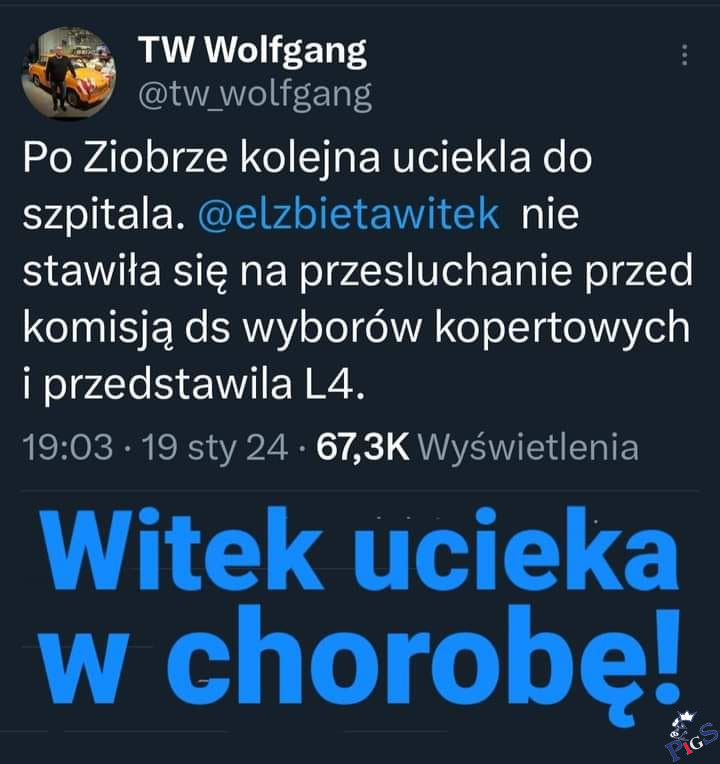720x764 pixels.
Task: Click the PiGS watermark logo
Action: (691, 736)
